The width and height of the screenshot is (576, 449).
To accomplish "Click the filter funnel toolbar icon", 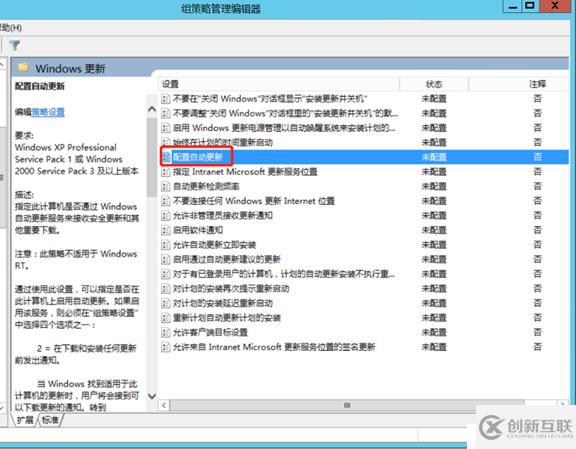I will point(15,46).
